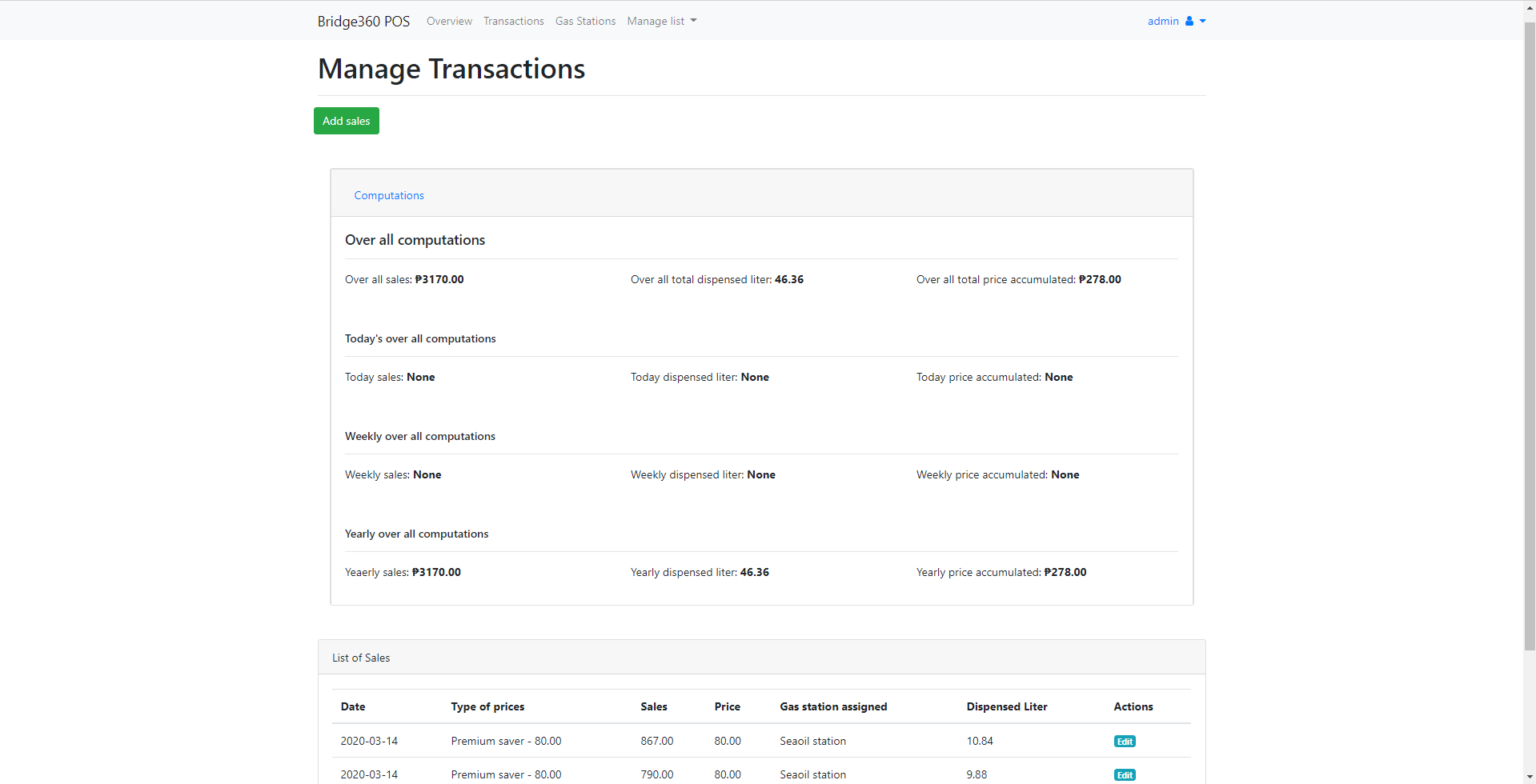
Task: Click Today sales None value
Action: pos(421,377)
